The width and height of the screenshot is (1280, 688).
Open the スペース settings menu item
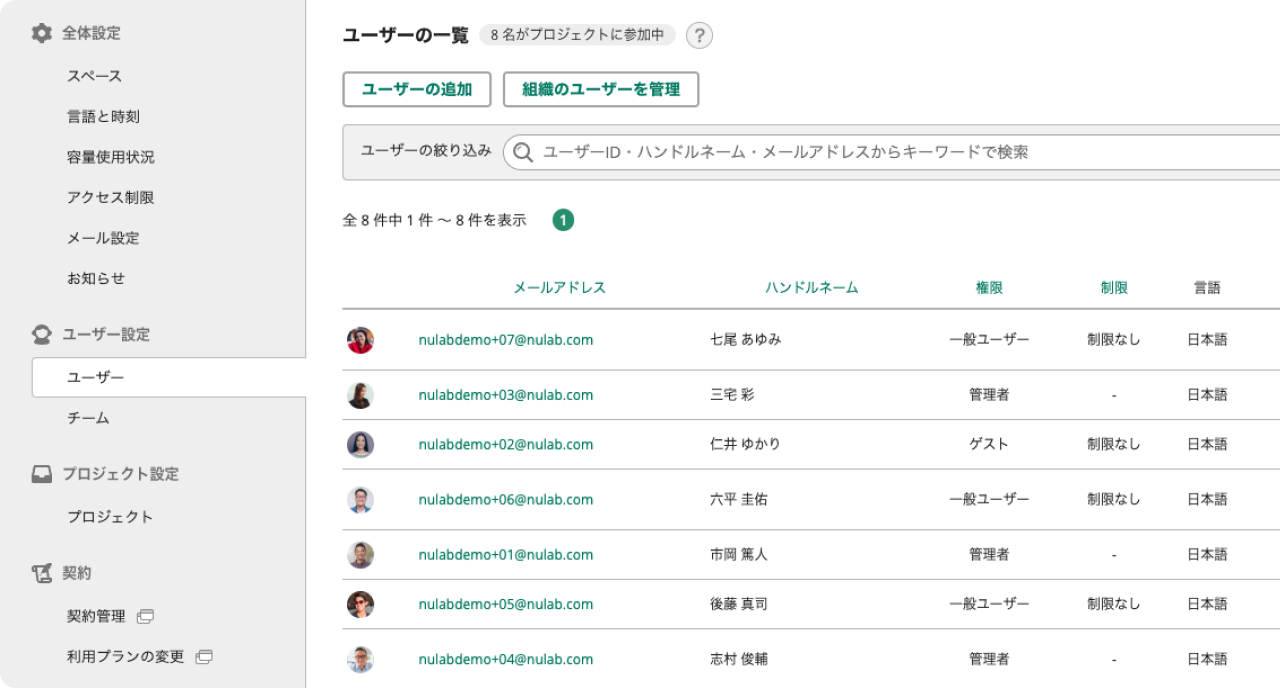pos(94,76)
